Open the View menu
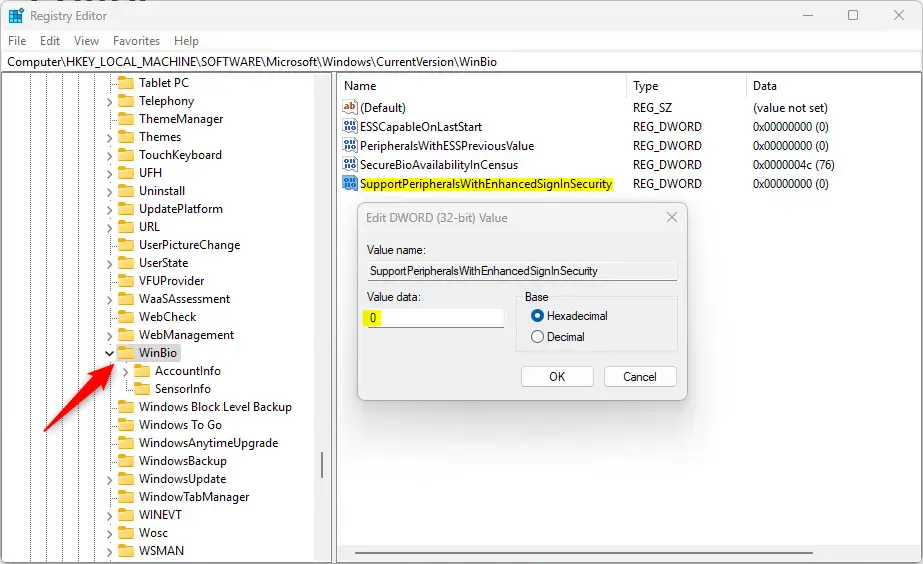 87,41
